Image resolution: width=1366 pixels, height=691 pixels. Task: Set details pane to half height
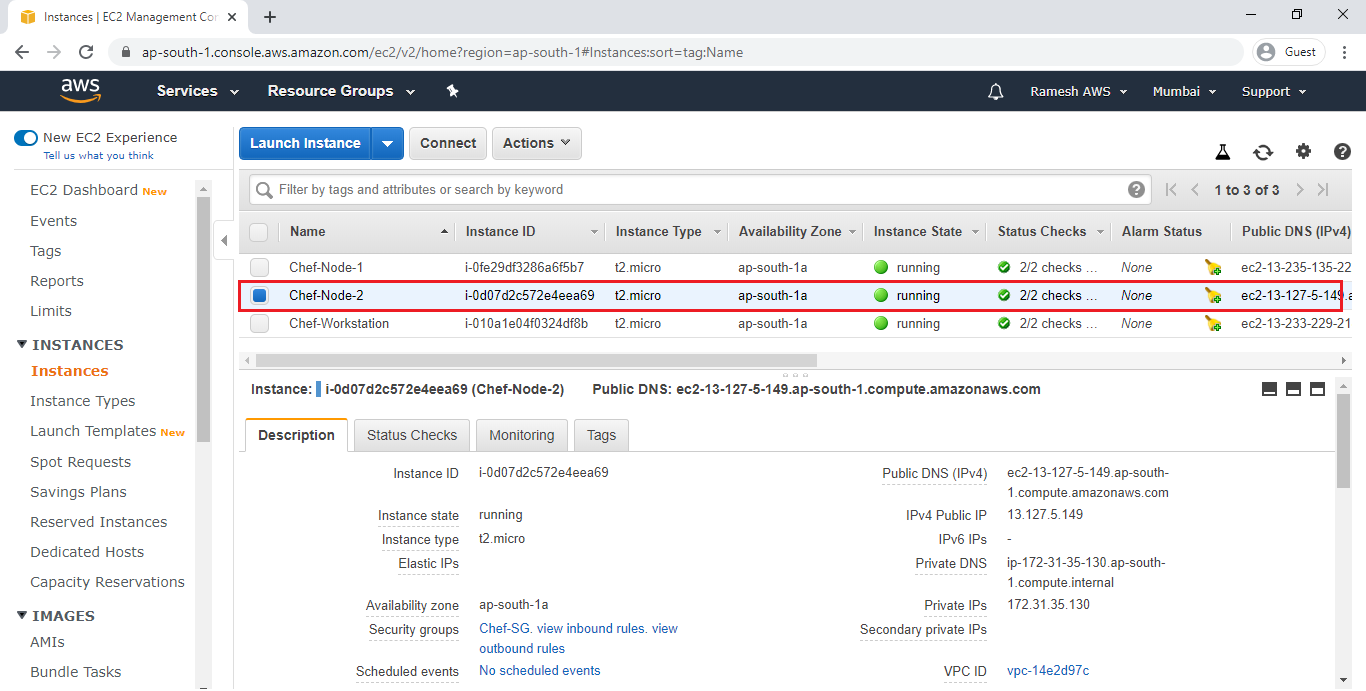[1293, 389]
